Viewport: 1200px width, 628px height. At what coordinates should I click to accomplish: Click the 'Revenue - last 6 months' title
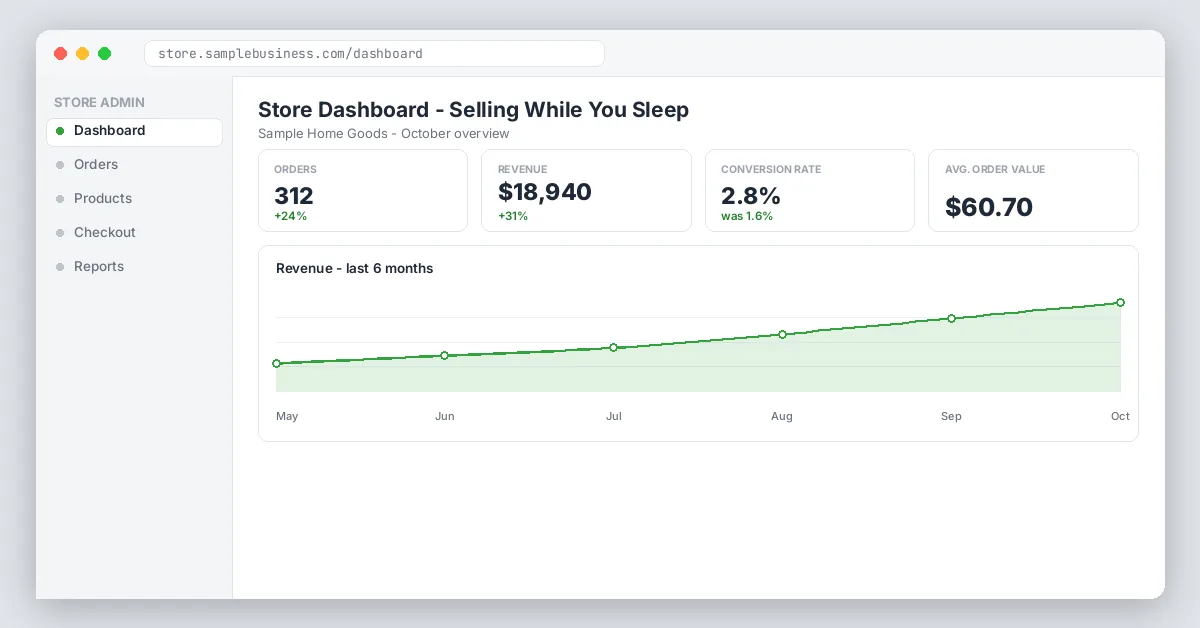tap(355, 268)
